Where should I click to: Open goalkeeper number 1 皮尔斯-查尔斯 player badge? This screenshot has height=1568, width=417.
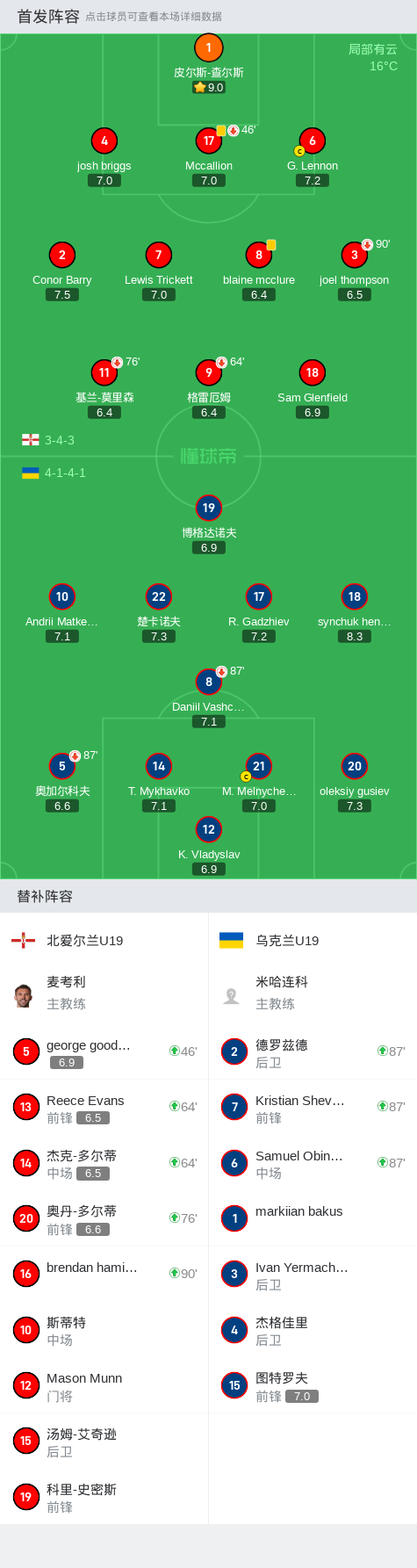pos(208,47)
